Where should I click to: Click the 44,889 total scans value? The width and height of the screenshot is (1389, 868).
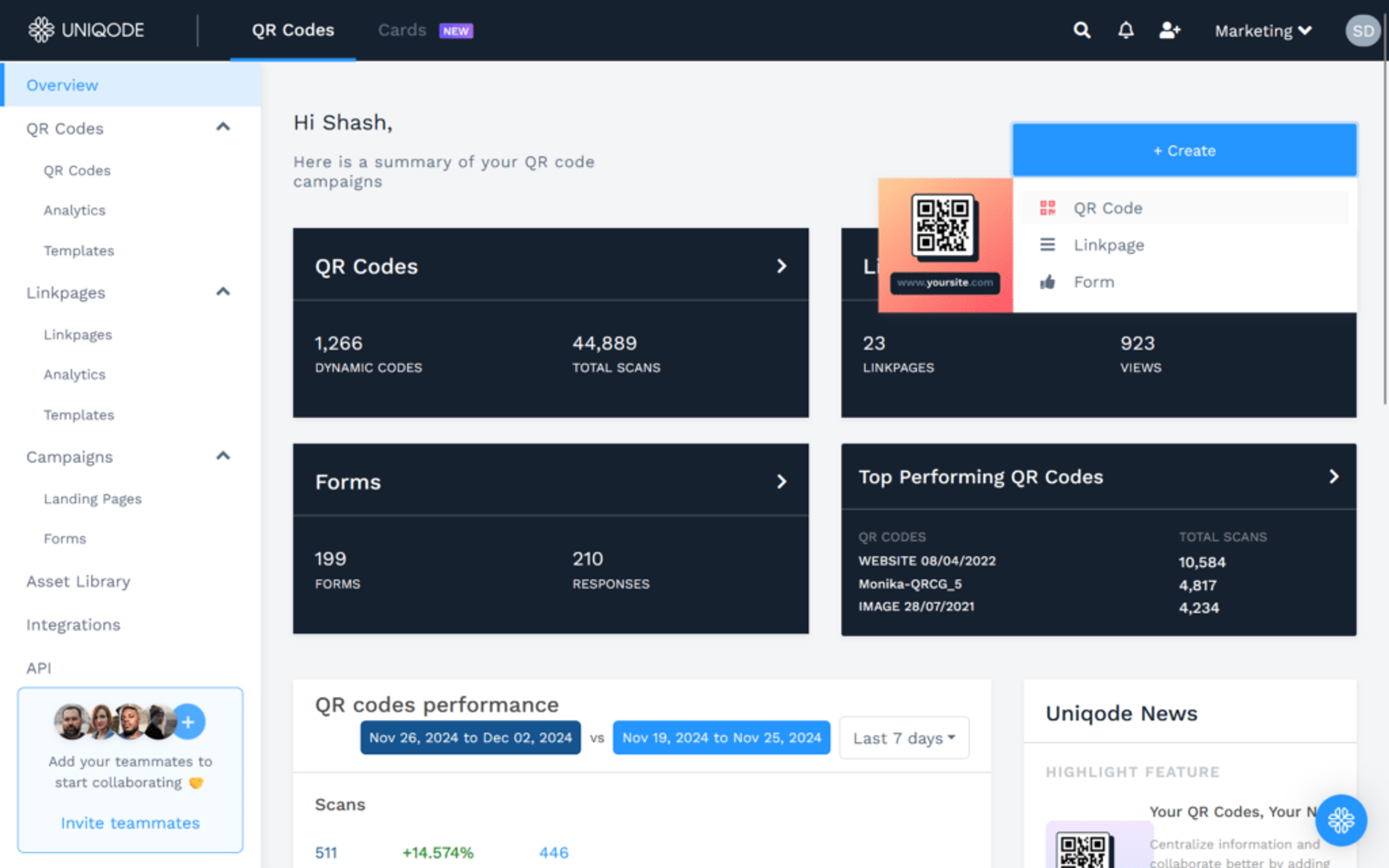coord(604,343)
